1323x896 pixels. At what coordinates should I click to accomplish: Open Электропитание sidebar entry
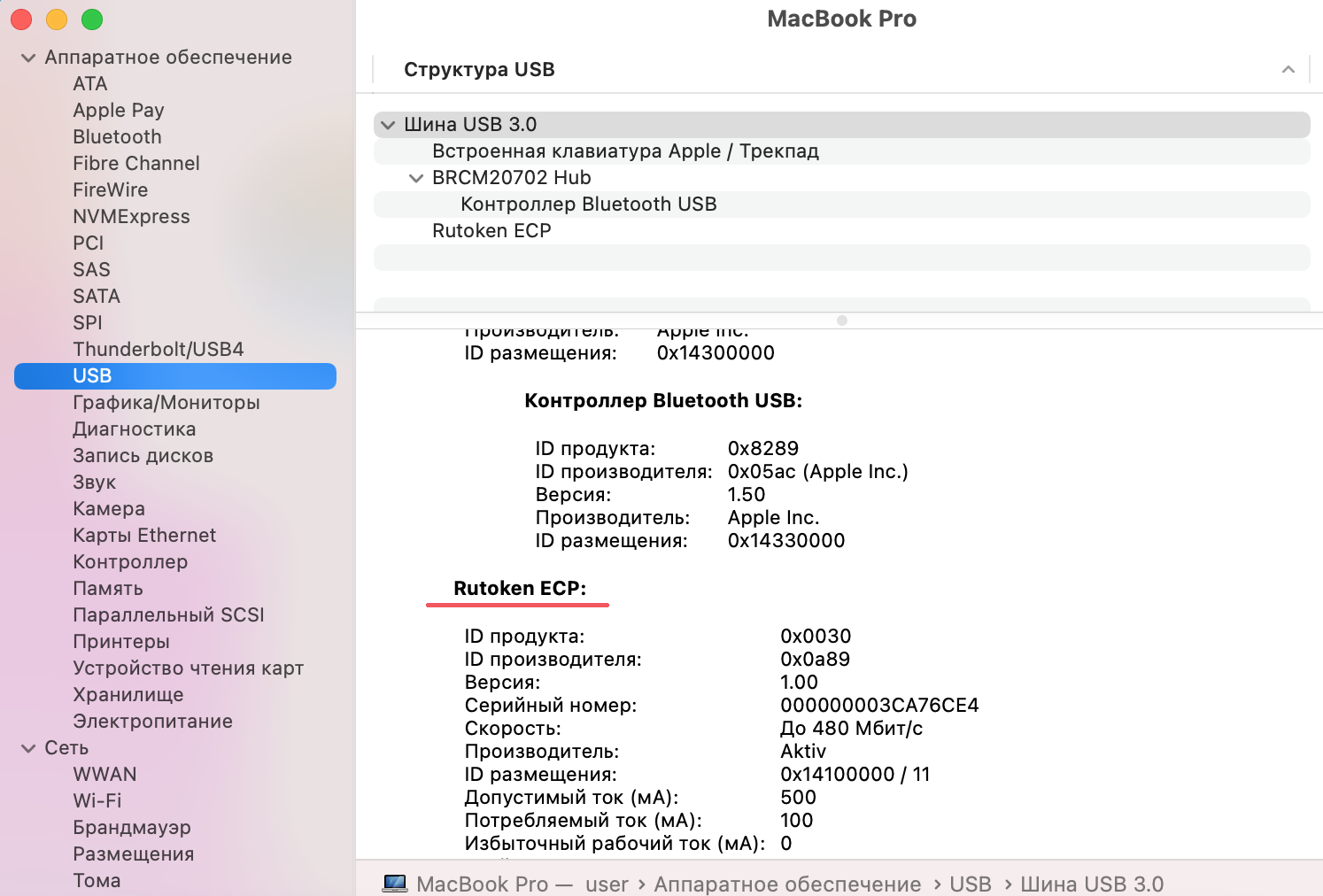[x=153, y=722]
